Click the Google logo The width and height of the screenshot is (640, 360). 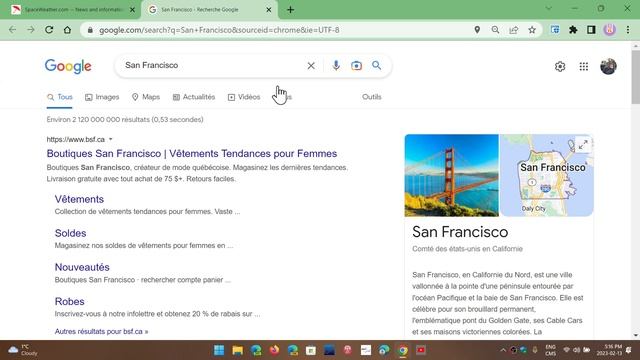68,66
